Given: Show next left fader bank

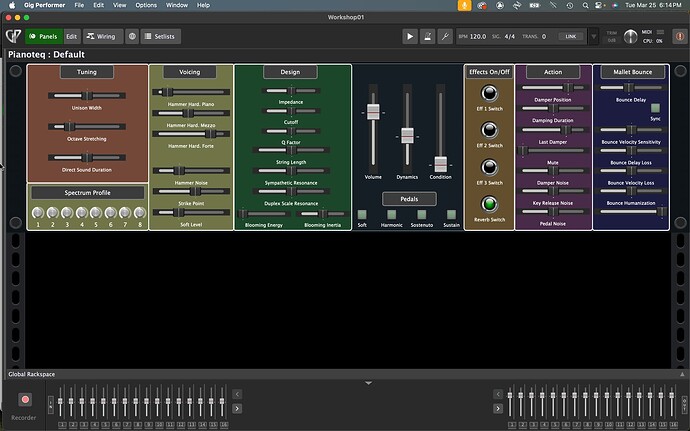Looking at the screenshot, I should click(x=237, y=409).
